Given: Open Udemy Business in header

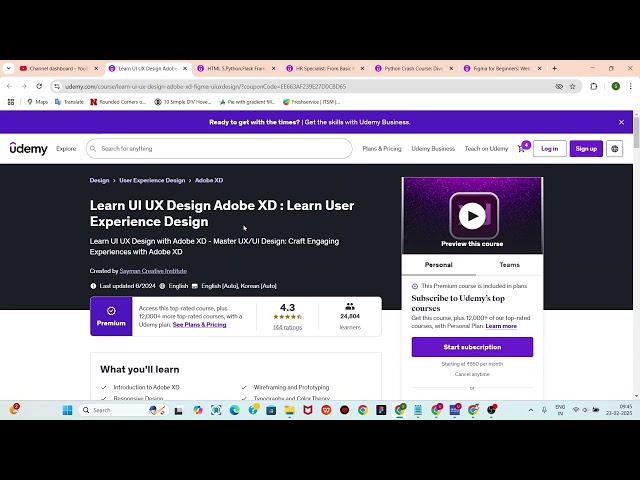Looking at the screenshot, I should (433, 149).
